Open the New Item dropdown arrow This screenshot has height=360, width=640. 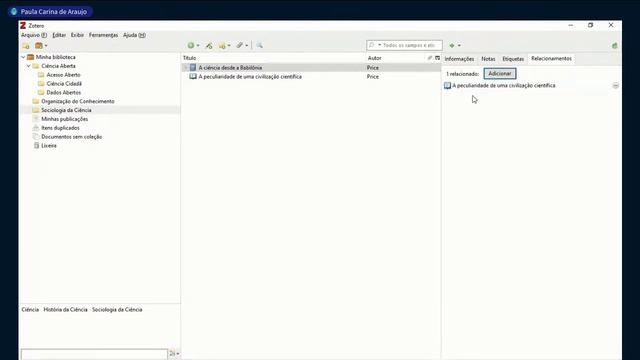tap(198, 46)
